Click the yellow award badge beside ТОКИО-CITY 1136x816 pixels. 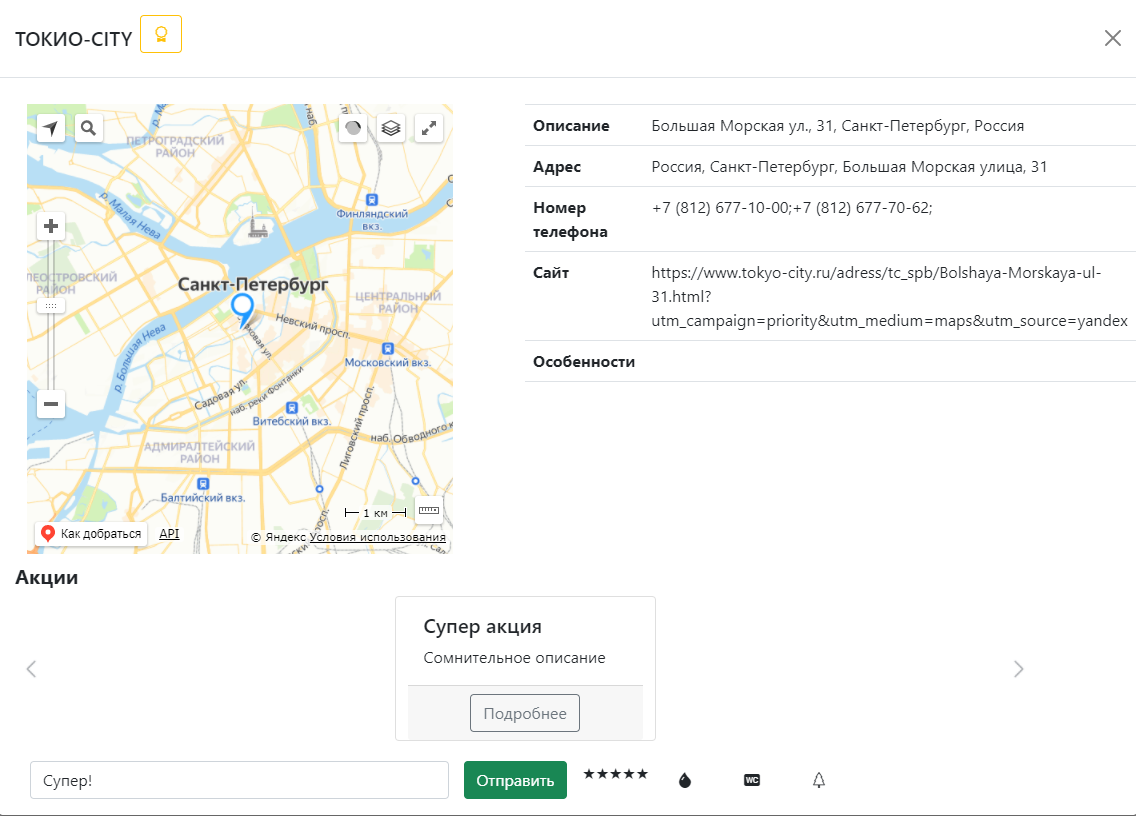tap(161, 34)
